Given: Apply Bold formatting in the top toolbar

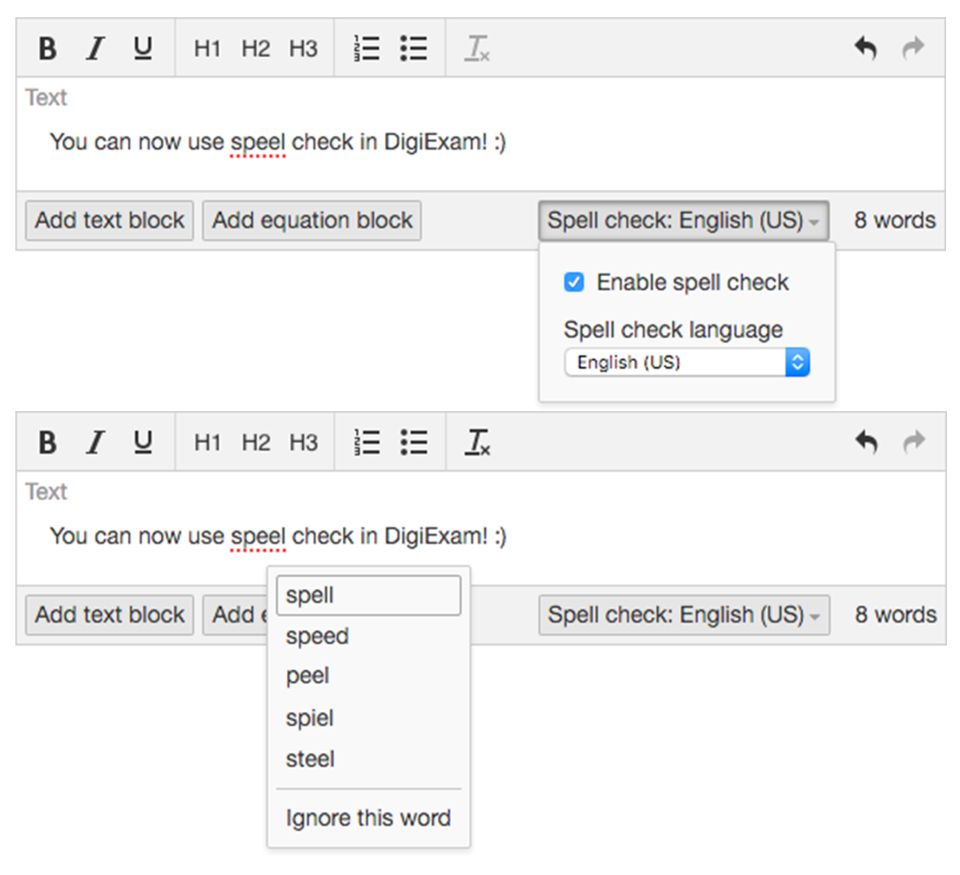Looking at the screenshot, I should click(46, 47).
